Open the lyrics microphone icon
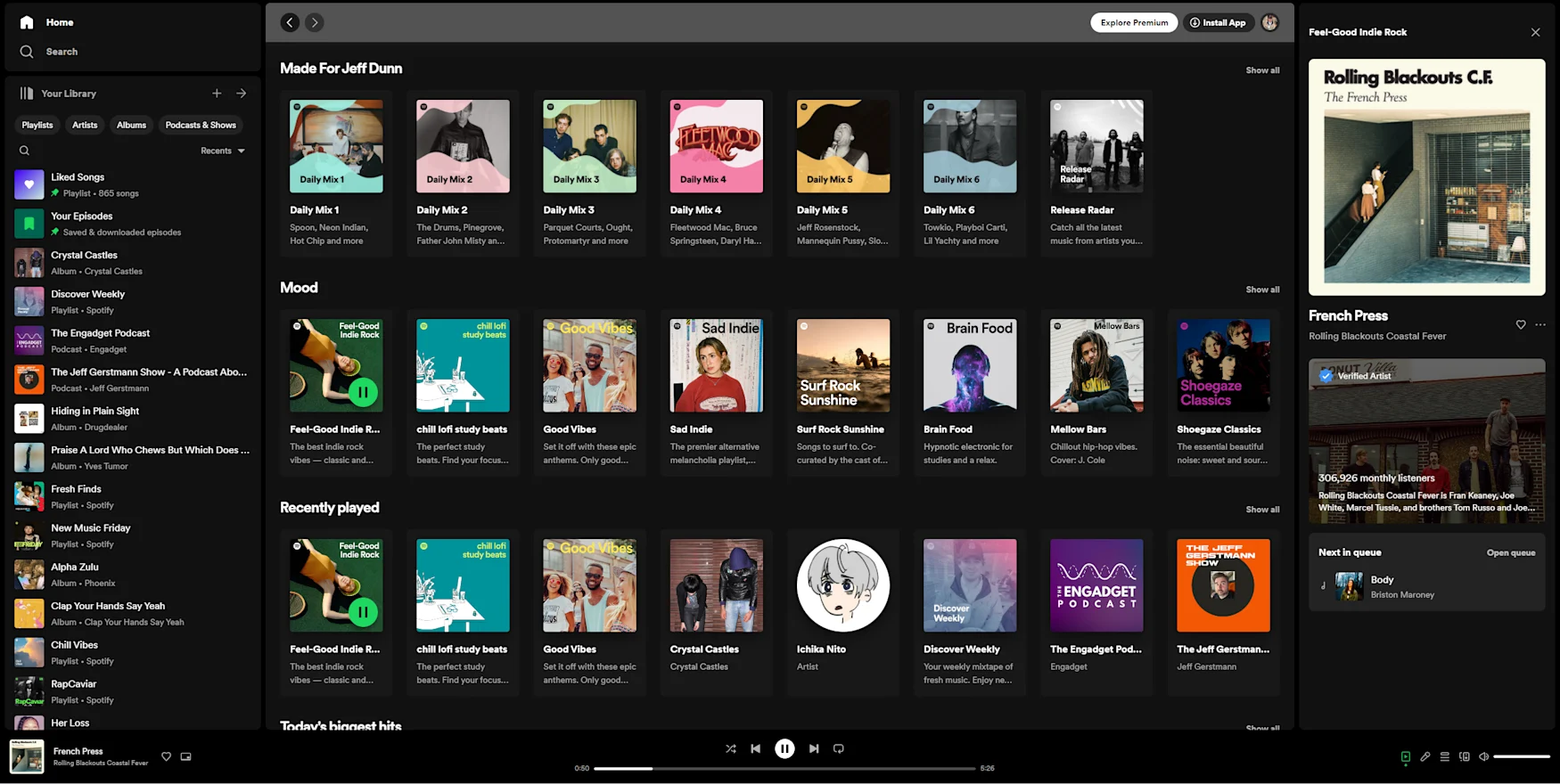 1425,756
